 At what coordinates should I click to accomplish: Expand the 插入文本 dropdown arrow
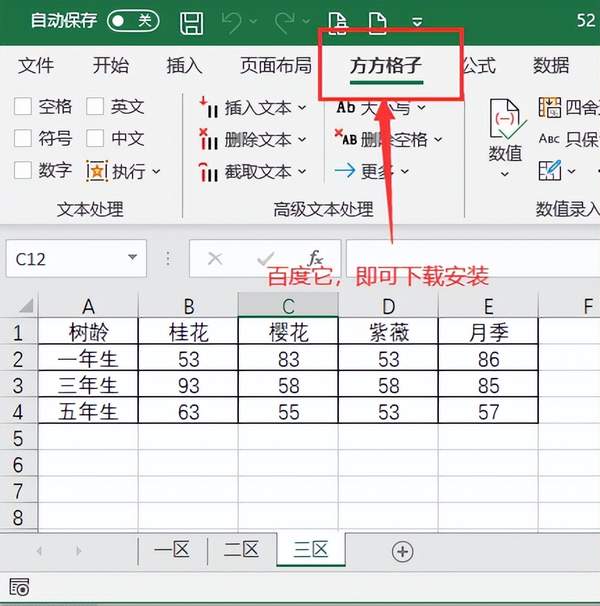(x=302, y=107)
